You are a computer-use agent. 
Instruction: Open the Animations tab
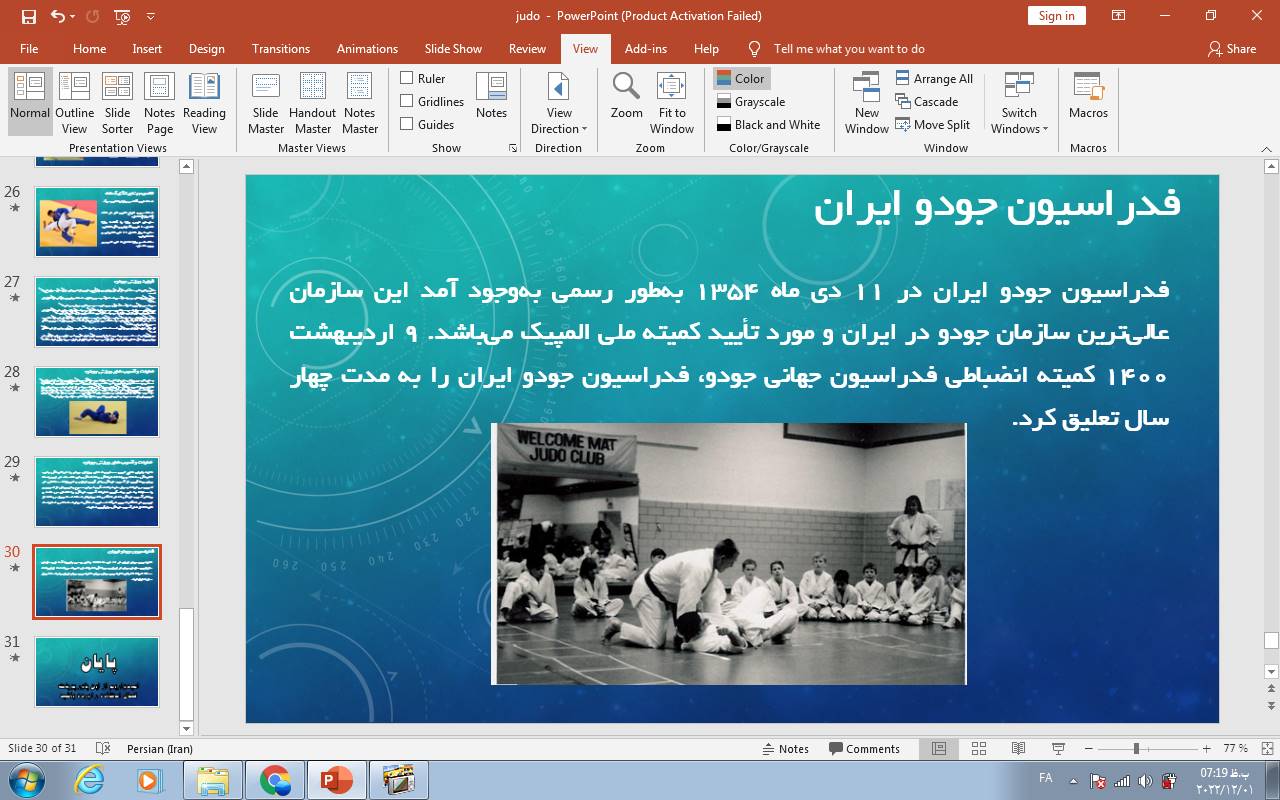pos(367,48)
